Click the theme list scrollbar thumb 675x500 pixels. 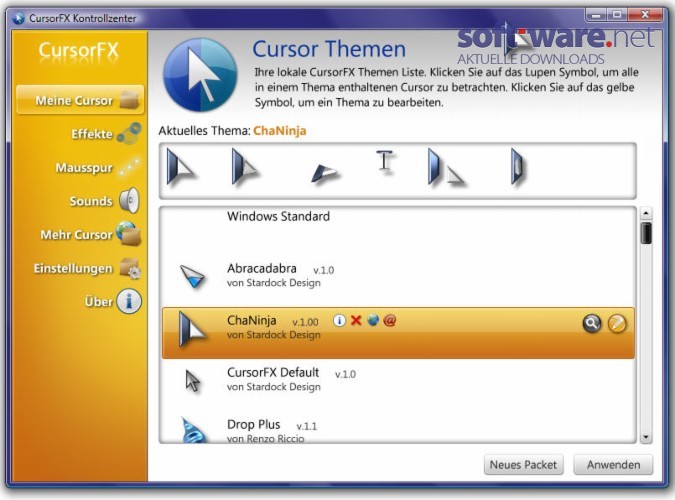(646, 233)
